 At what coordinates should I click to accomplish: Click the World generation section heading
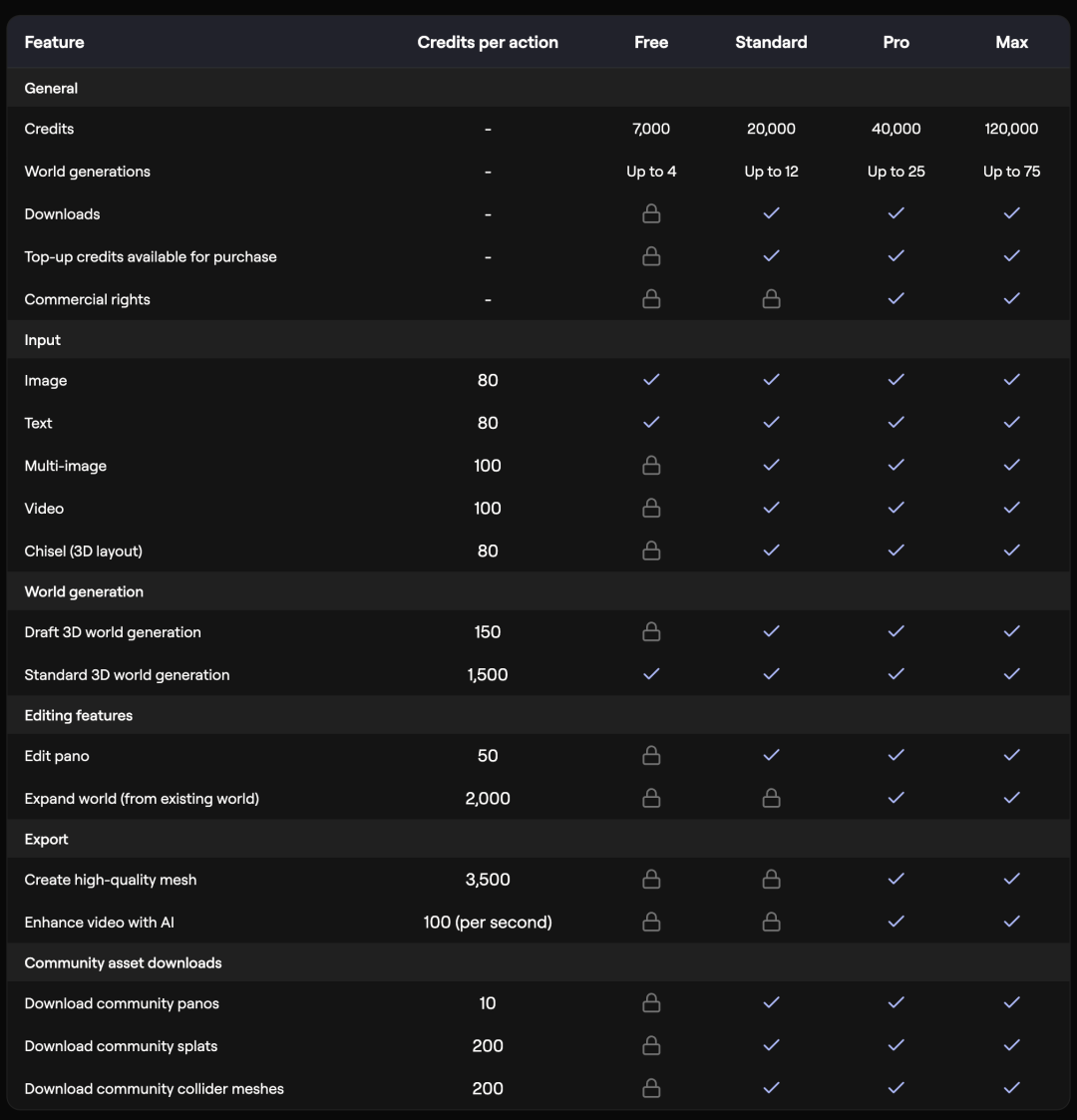[84, 591]
